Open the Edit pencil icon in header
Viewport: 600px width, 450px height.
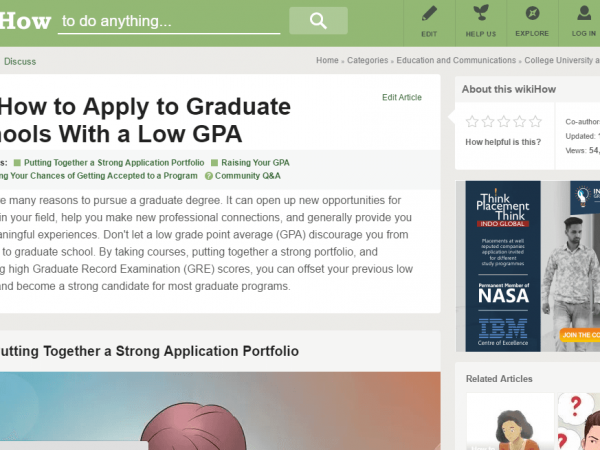click(x=429, y=14)
